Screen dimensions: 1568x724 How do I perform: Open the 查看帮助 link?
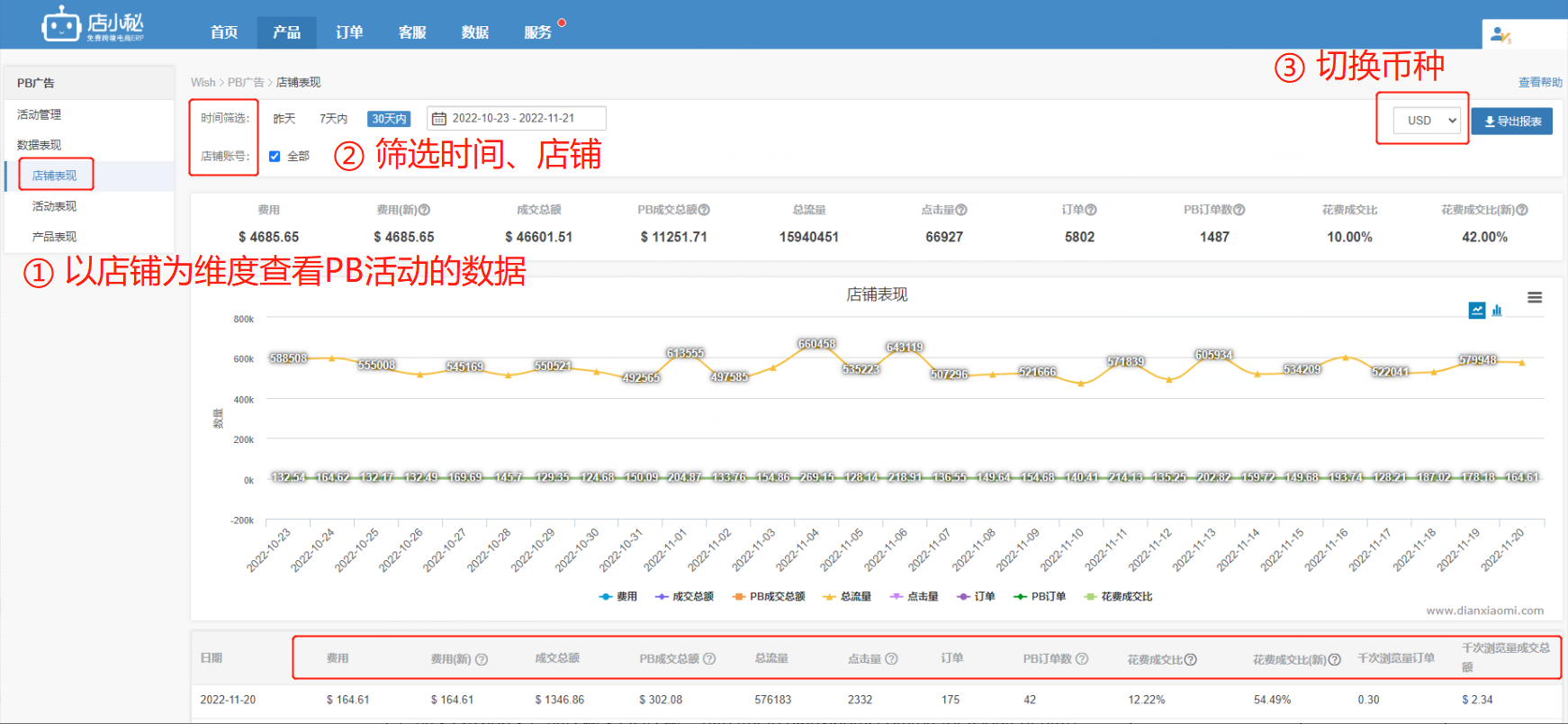[x=1540, y=82]
